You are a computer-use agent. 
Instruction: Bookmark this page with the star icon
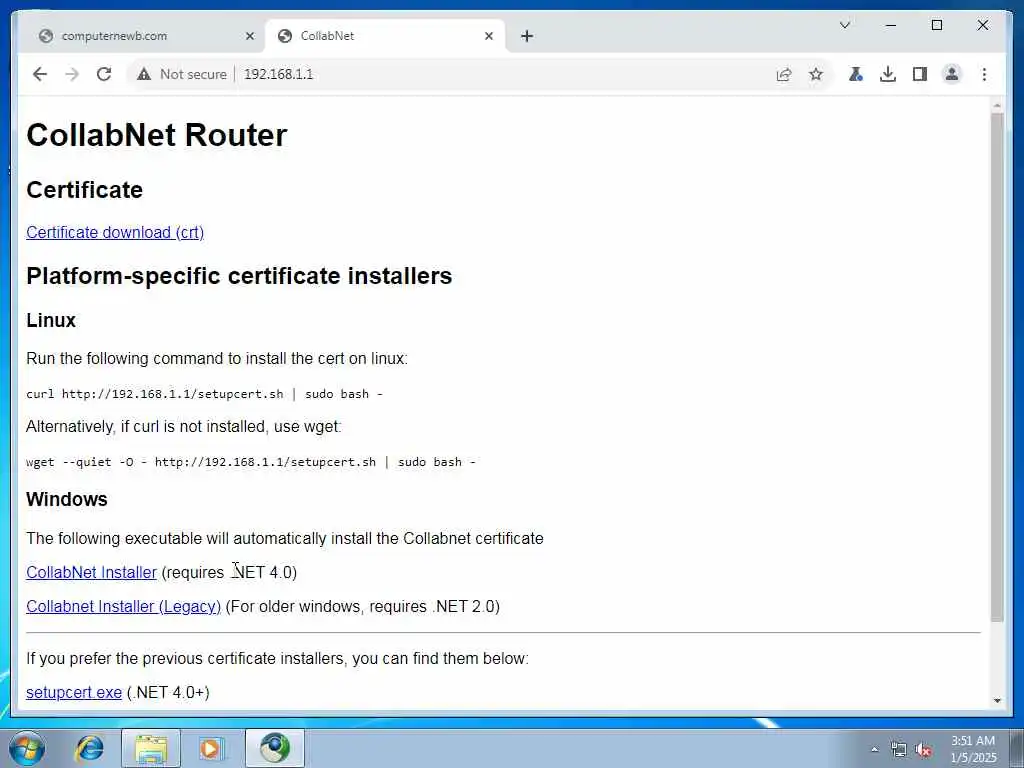click(816, 74)
